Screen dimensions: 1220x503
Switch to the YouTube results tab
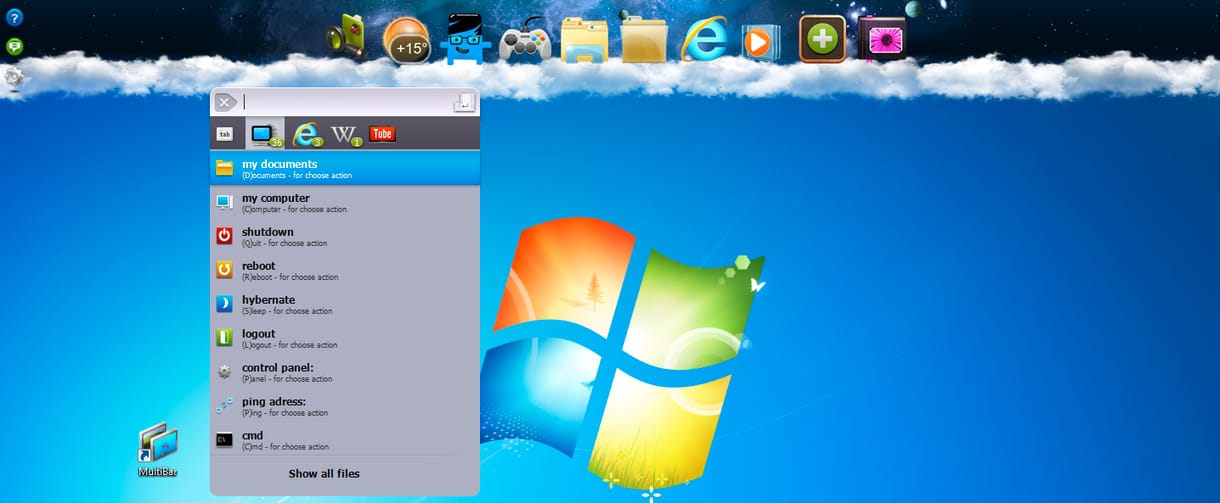tap(382, 133)
